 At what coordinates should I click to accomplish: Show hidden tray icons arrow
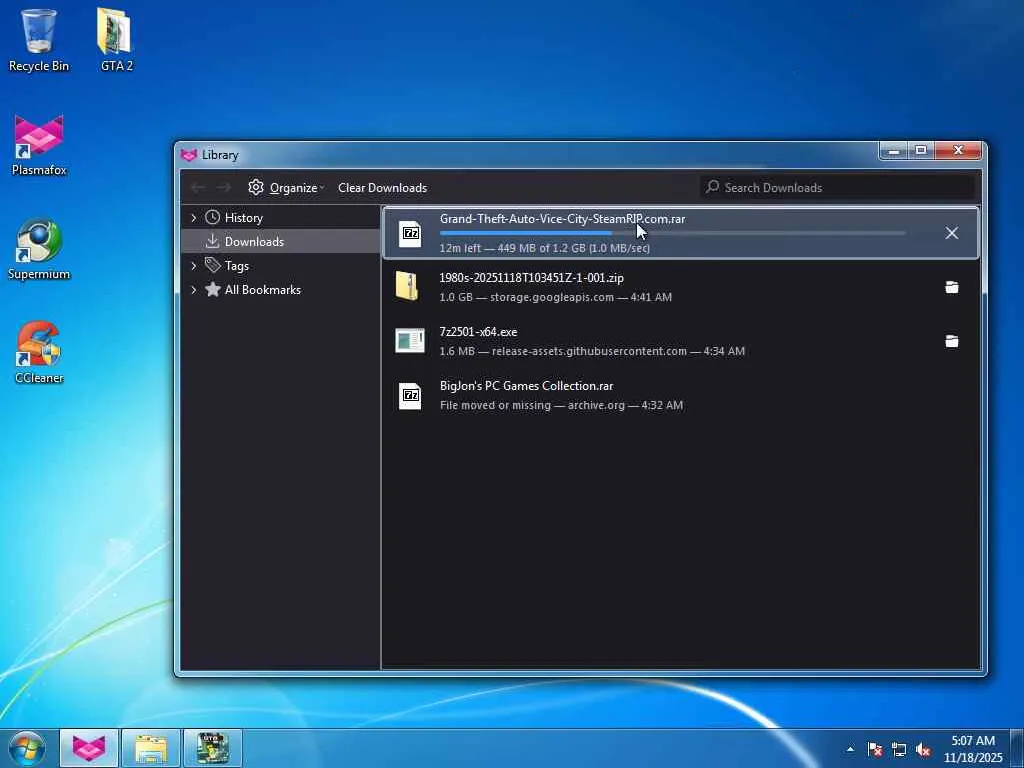[850, 749]
